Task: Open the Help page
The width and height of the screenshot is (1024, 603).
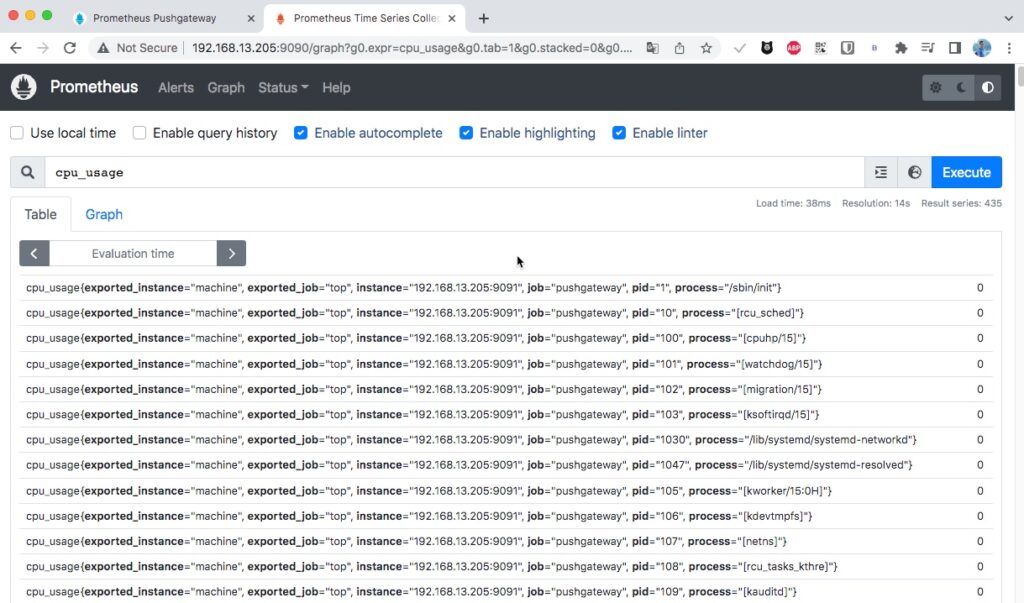Action: 336,88
